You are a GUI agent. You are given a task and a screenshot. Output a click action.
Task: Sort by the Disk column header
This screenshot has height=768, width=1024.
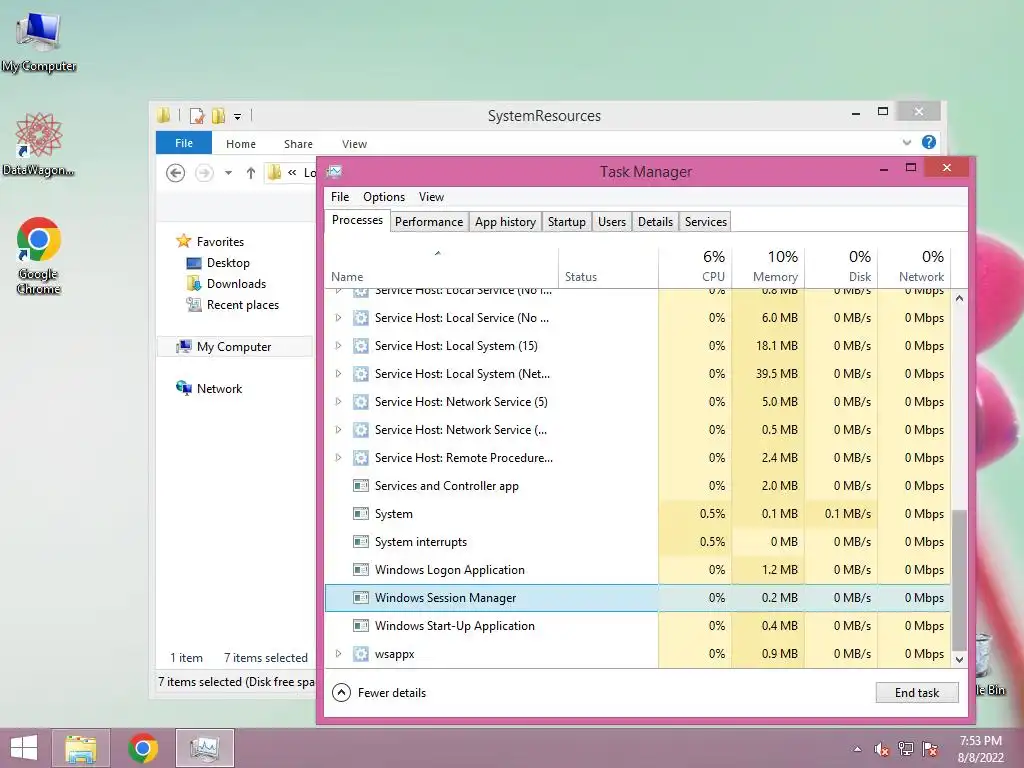click(841, 267)
